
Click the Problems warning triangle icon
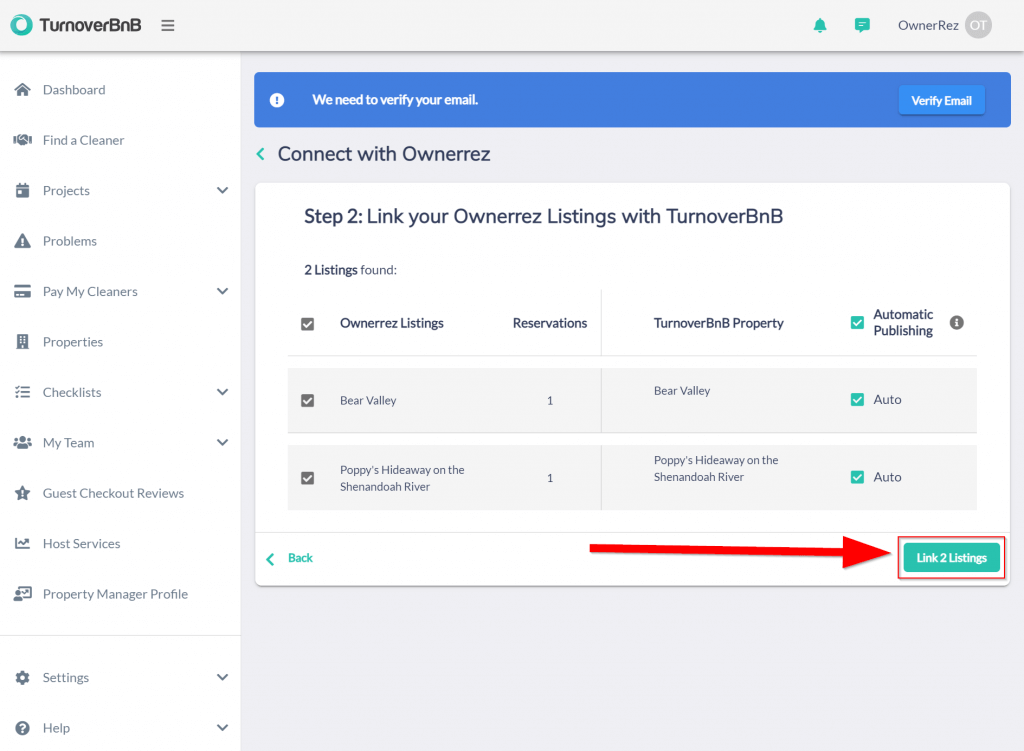pos(23,241)
